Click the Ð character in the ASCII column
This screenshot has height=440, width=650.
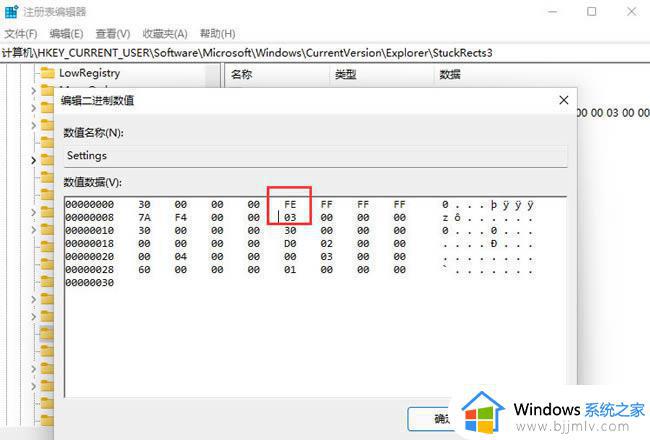pos(494,243)
